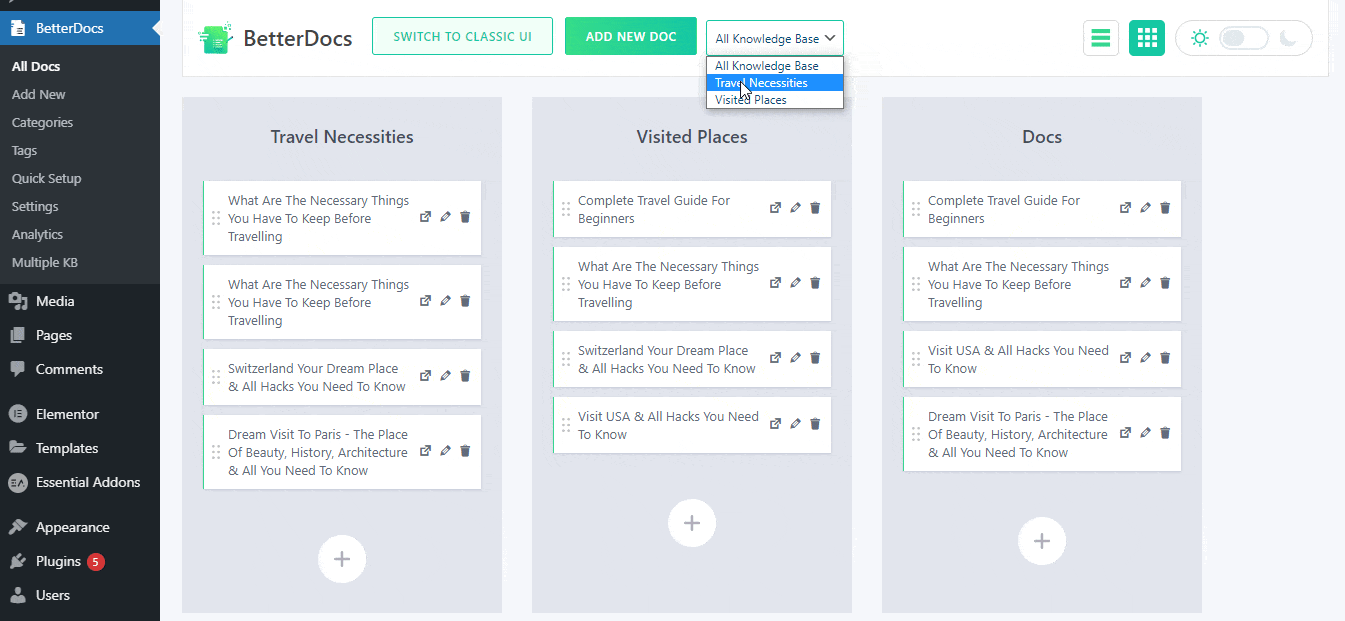Screen dimensions: 1345x621
Task: Delete Switzerland doc in Visited Places column
Action: tap(815, 358)
